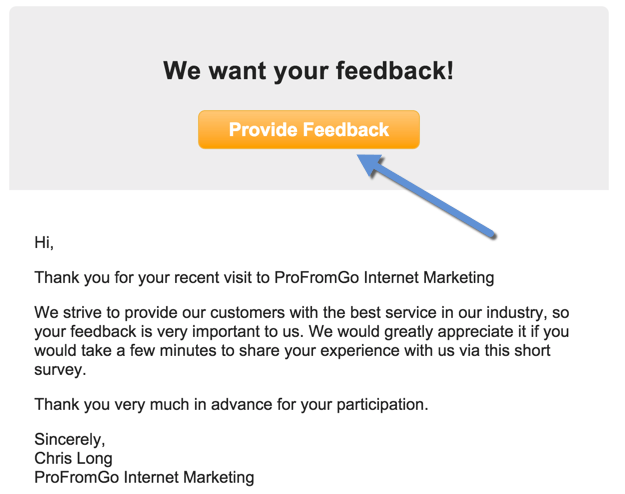Click 'ProFromGo Internet Marketing' in visit sentence
This screenshot has height=494, width=625.
tap(384, 278)
